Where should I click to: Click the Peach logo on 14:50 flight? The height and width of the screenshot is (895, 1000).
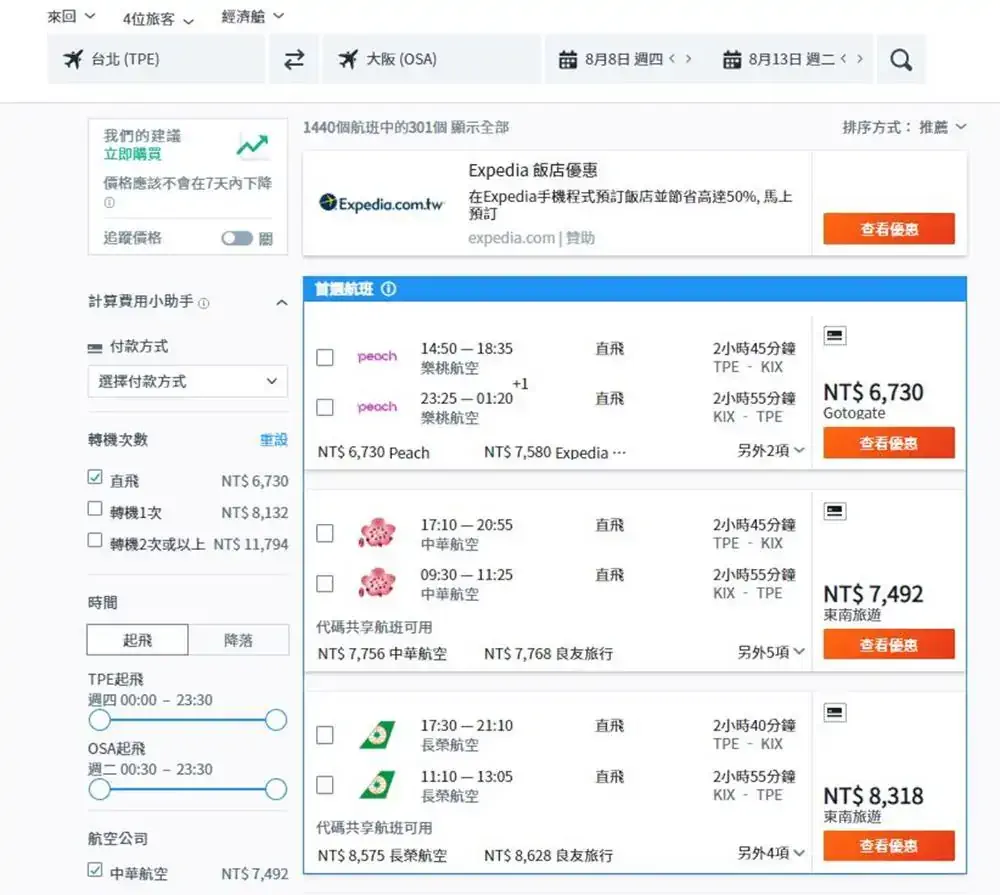pos(377,356)
